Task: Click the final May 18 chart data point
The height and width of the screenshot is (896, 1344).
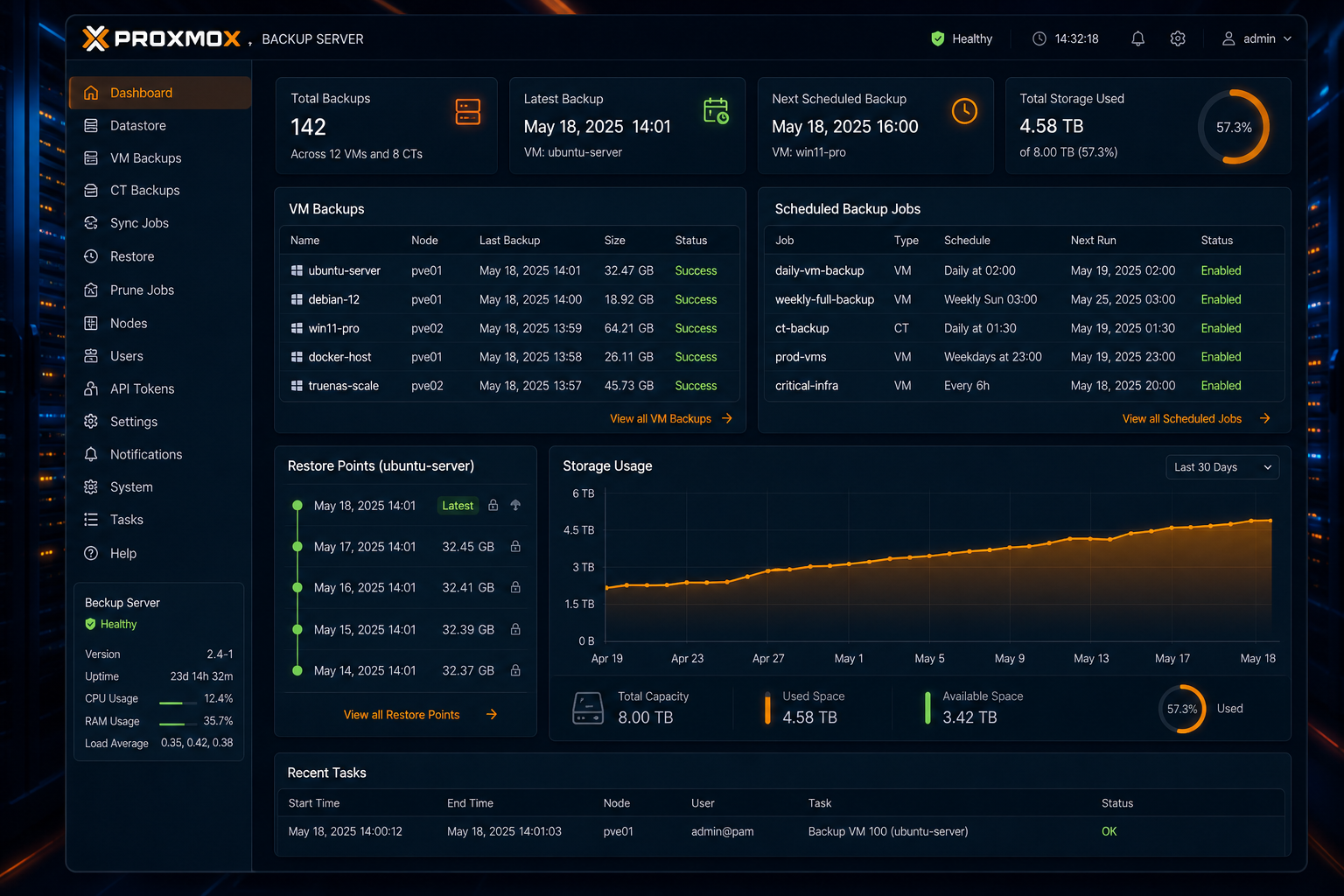Action: [1270, 521]
